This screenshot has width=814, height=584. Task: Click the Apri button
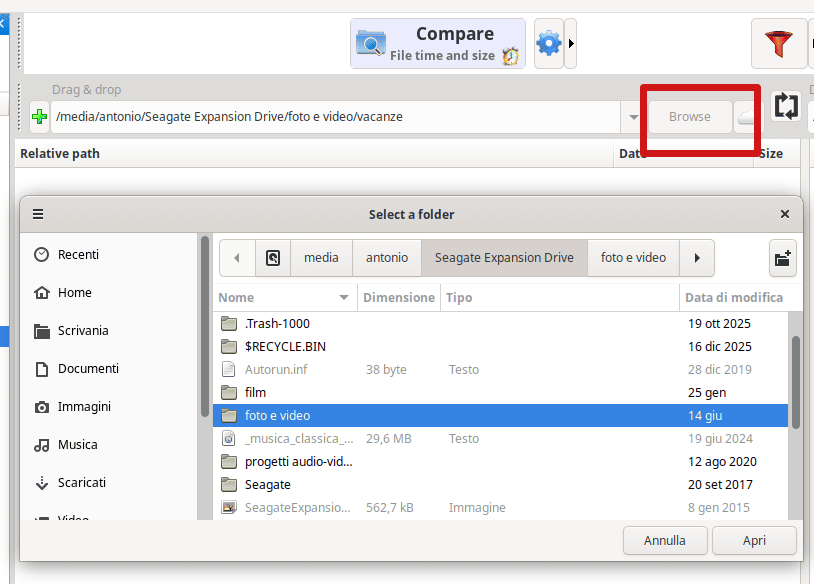[x=754, y=540]
